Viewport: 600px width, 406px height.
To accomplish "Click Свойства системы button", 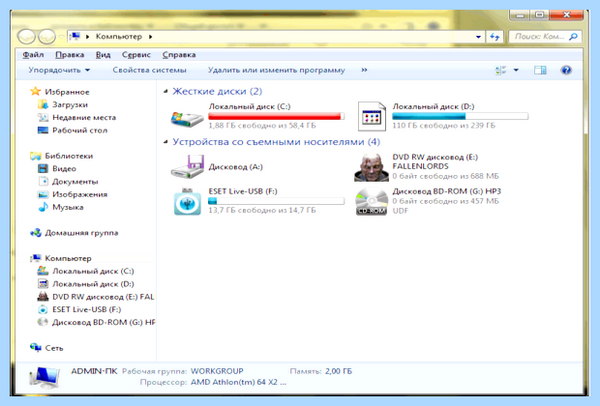I will (x=149, y=70).
